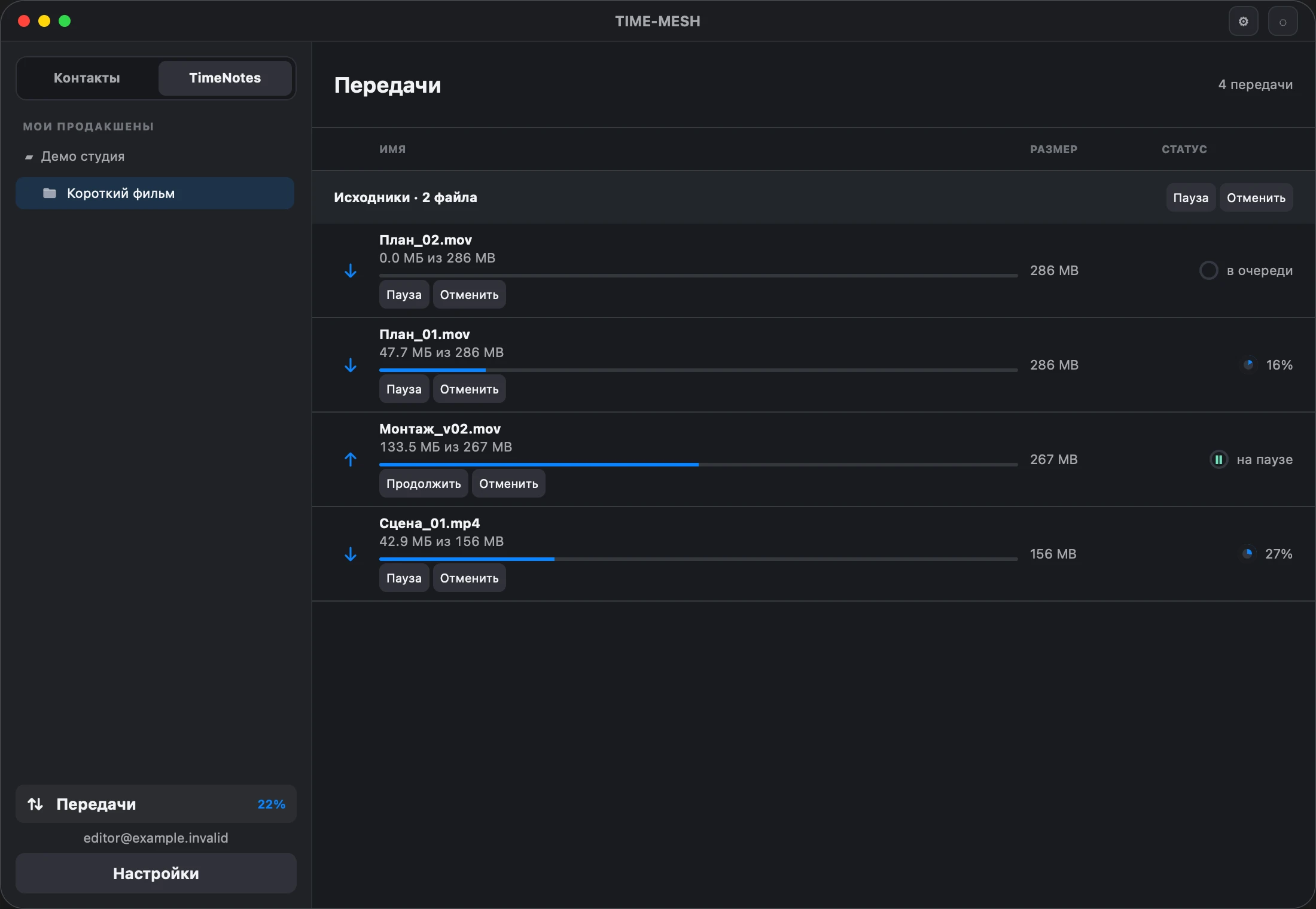This screenshot has height=909, width=1316.
Task: Select the Короткий фильм project
Action: pyautogui.click(x=155, y=193)
